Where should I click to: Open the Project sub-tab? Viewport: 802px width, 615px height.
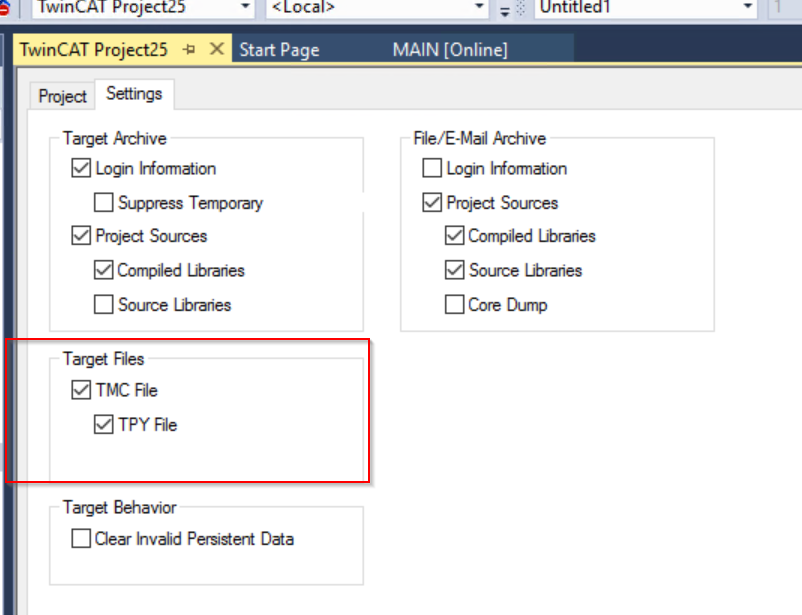[62, 96]
